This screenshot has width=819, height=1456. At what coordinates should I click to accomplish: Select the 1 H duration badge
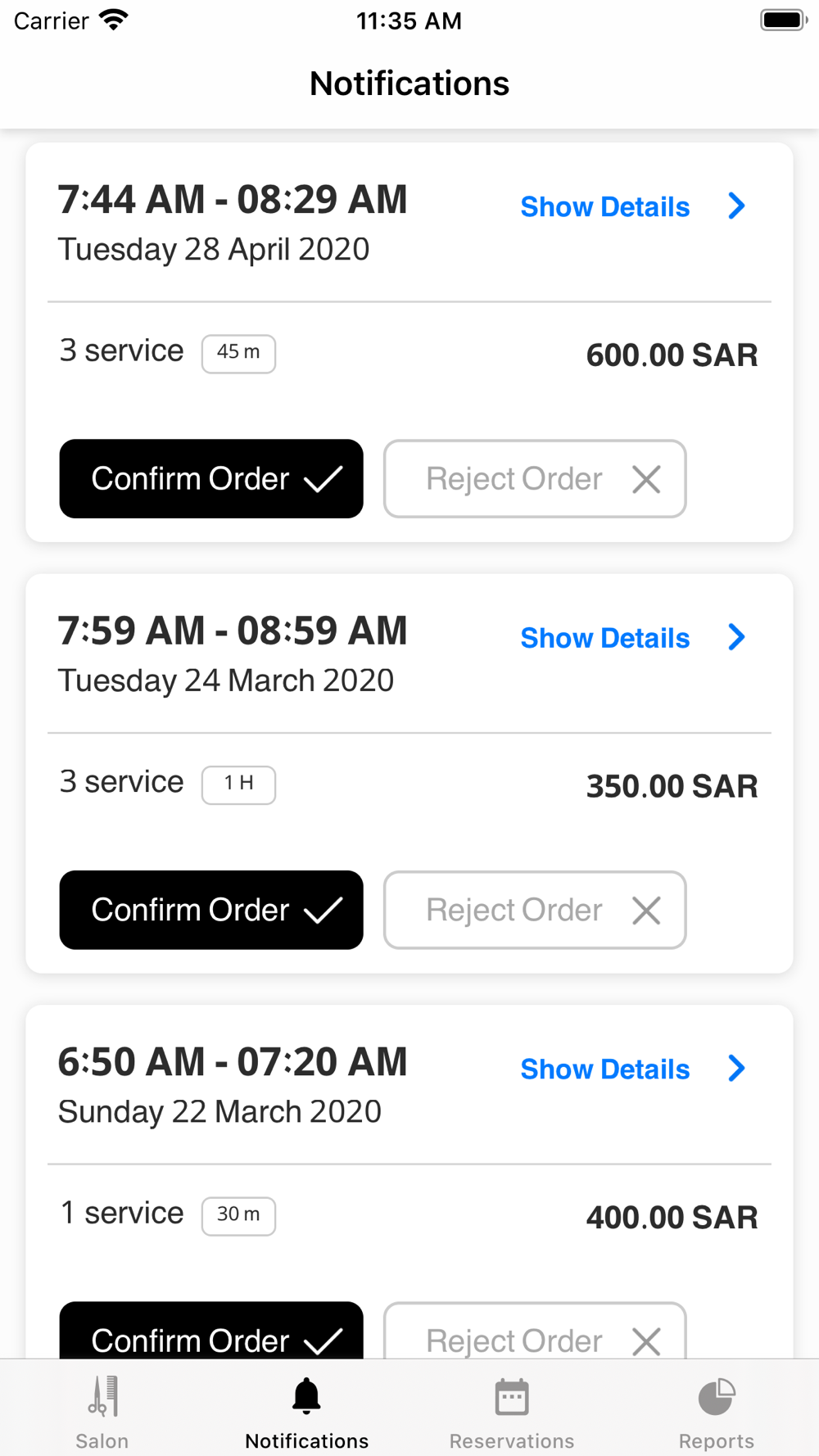coord(238,785)
